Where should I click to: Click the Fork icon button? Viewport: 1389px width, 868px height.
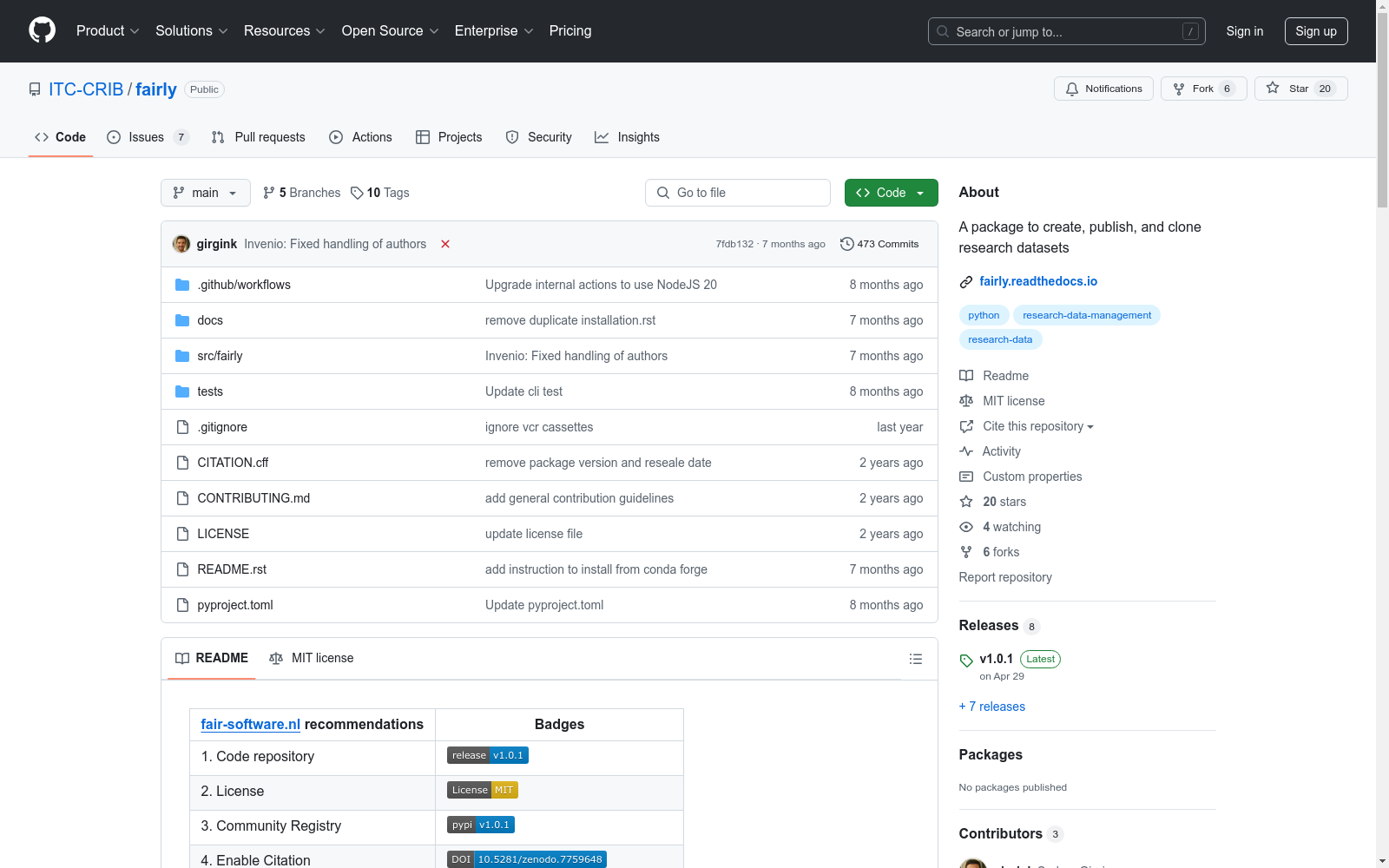1203,89
